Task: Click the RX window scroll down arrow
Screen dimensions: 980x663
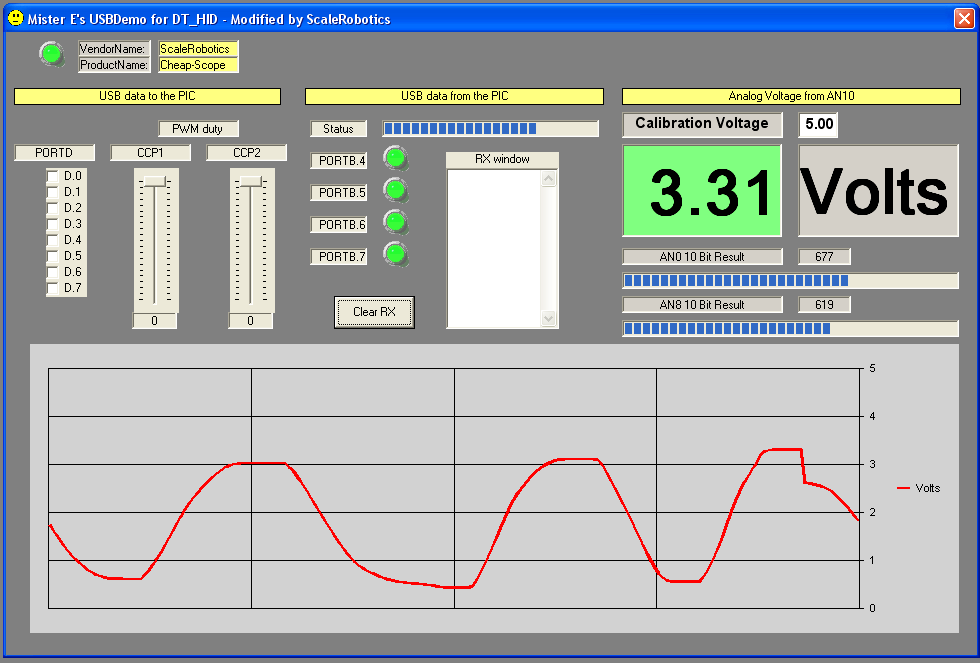Action: (548, 318)
